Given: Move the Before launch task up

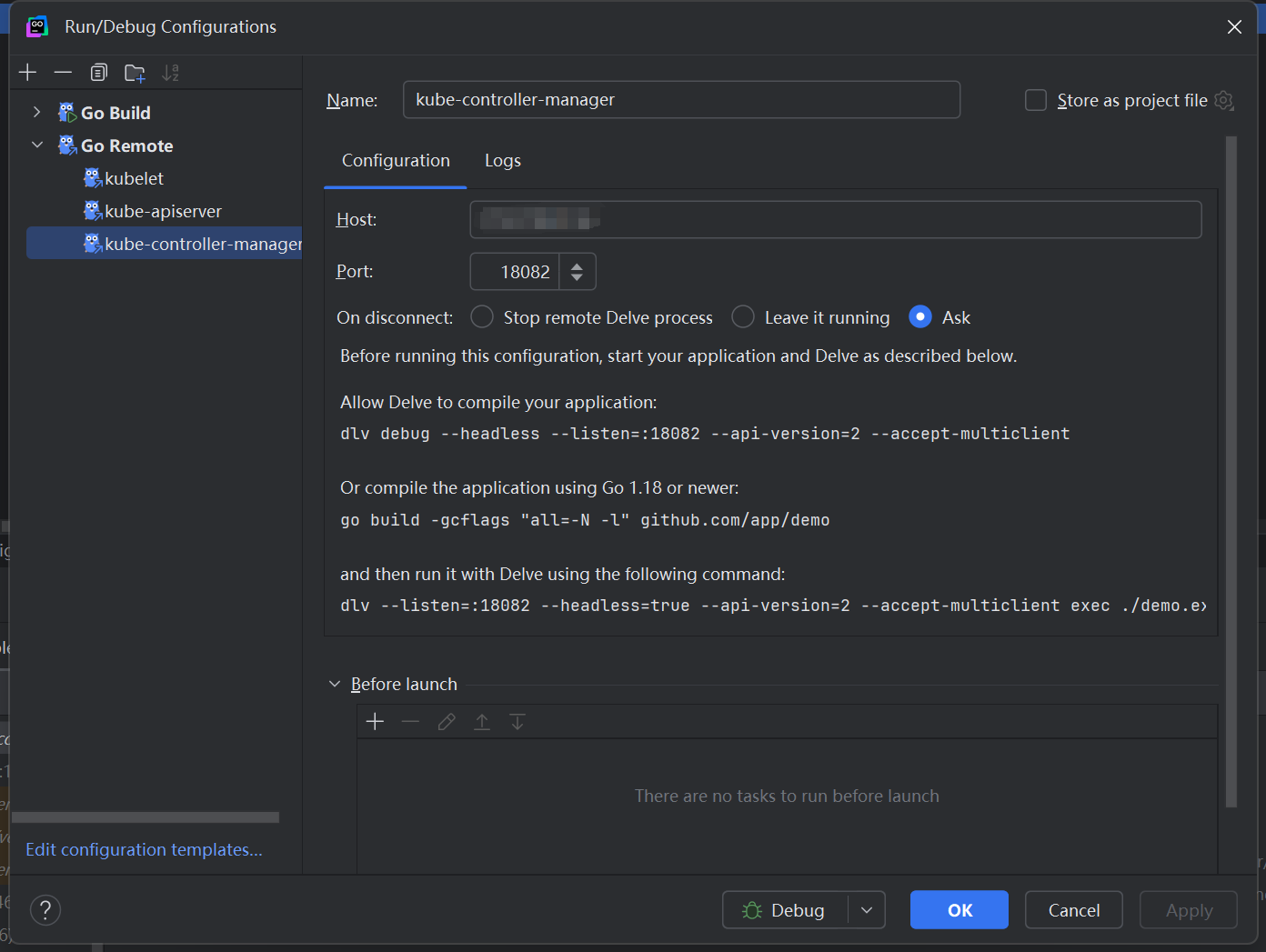Looking at the screenshot, I should pos(482,722).
